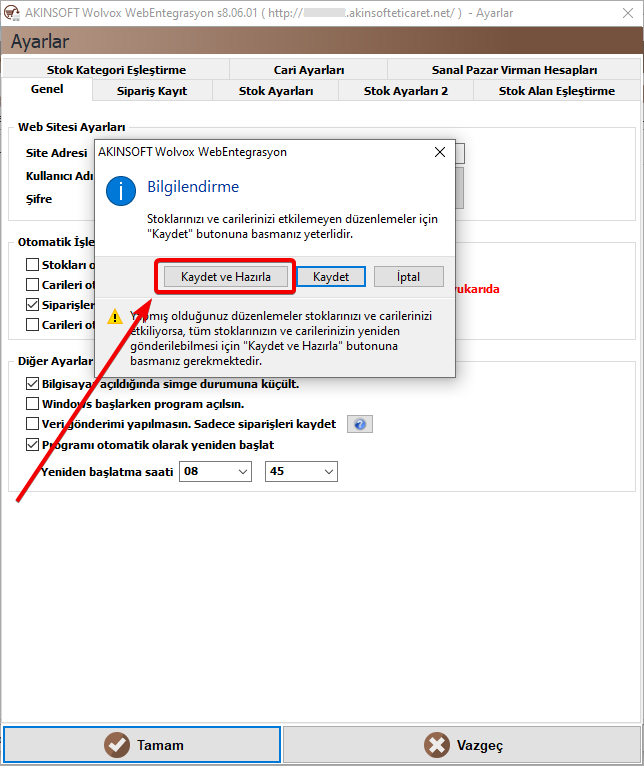
Task: Select the Genel tab
Action: pos(47,89)
